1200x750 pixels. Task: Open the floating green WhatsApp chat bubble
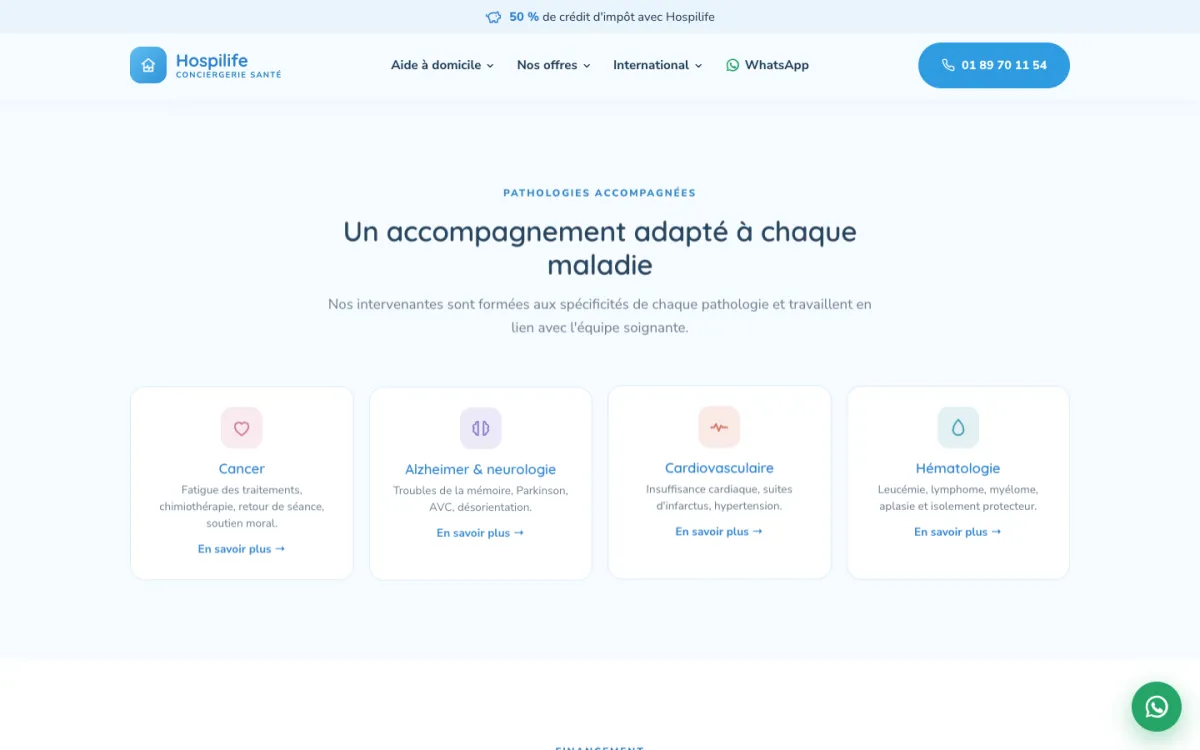tap(1156, 707)
